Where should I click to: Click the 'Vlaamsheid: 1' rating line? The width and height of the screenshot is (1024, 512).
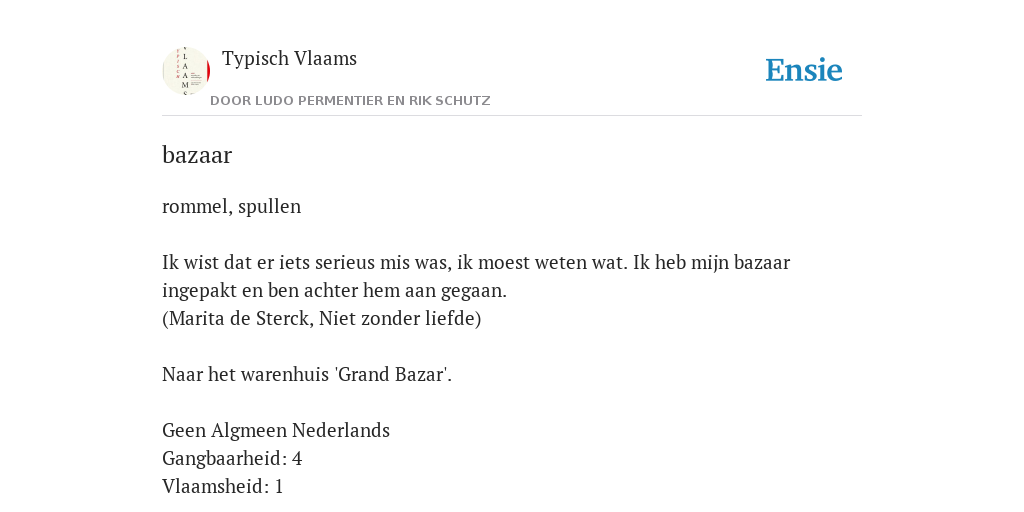pyautogui.click(x=222, y=487)
